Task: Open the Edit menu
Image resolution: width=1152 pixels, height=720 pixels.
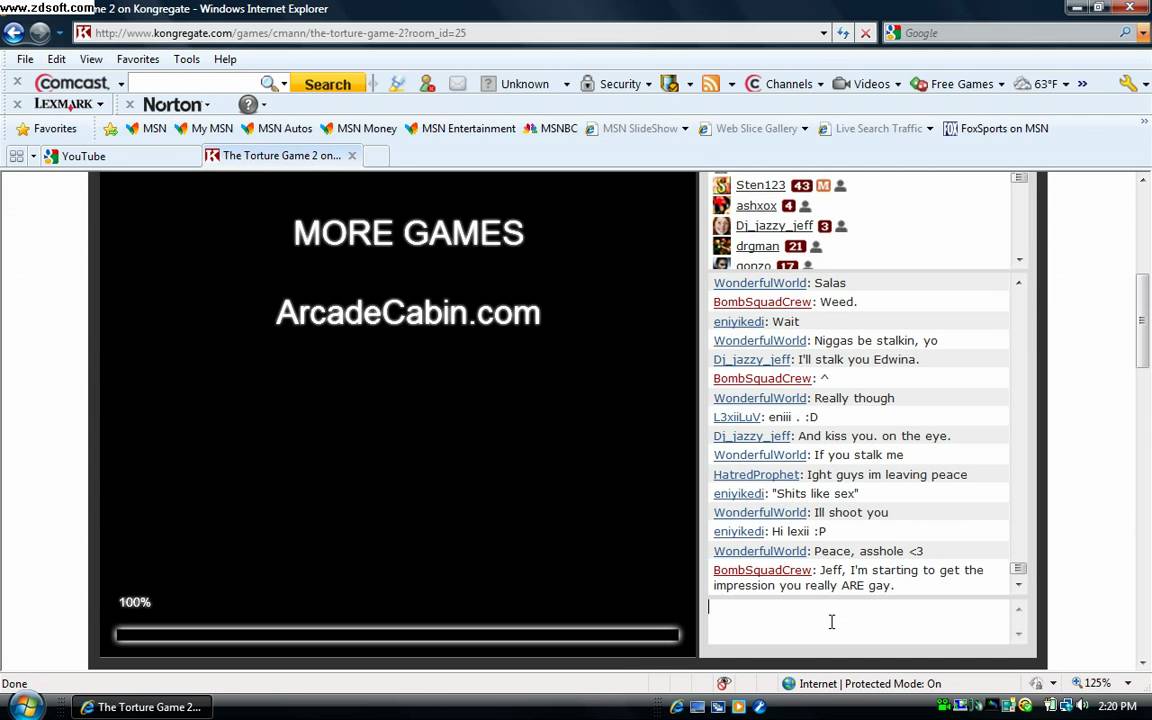Action: pyautogui.click(x=57, y=59)
